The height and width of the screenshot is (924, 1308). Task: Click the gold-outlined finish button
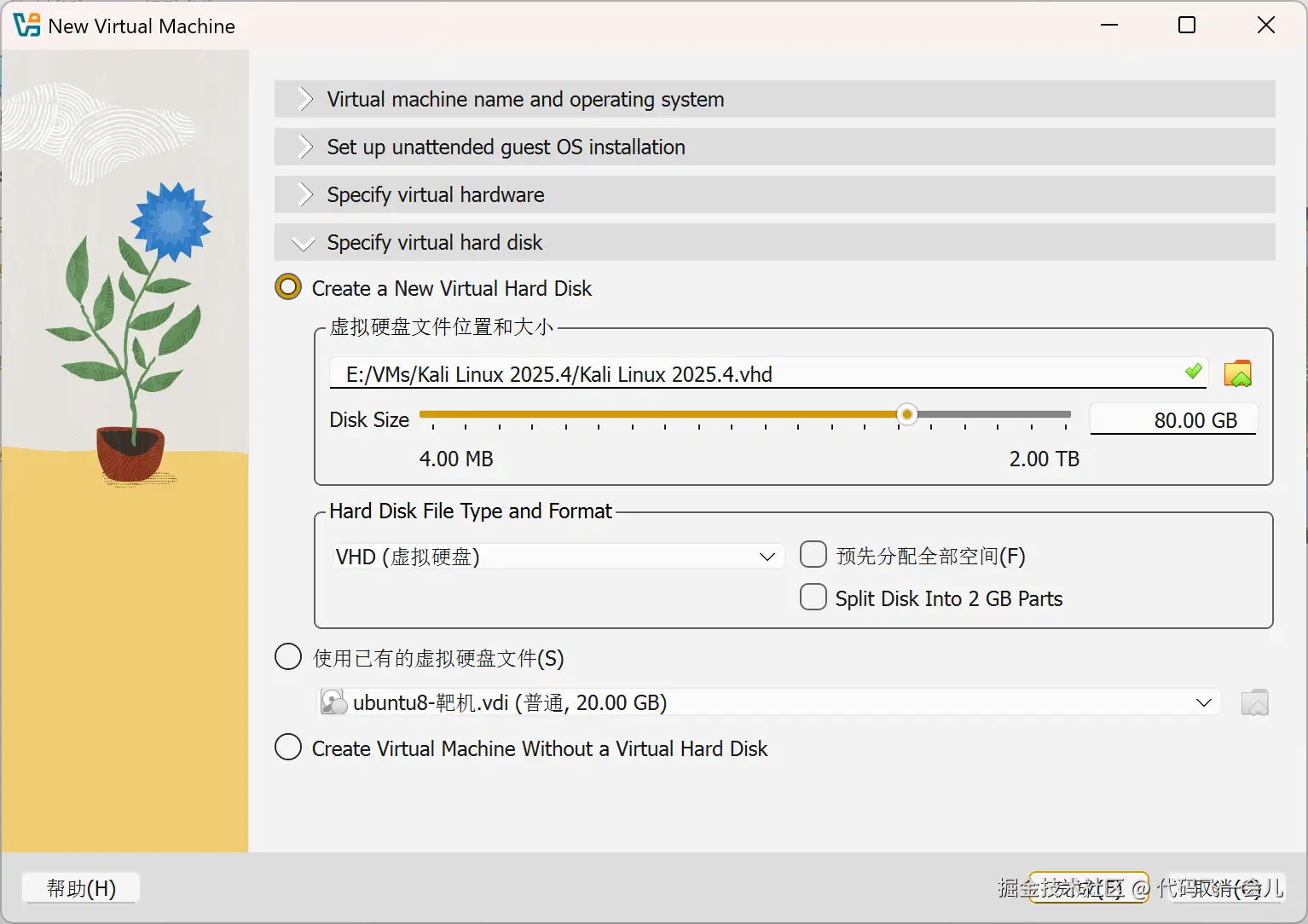pyautogui.click(x=1089, y=888)
